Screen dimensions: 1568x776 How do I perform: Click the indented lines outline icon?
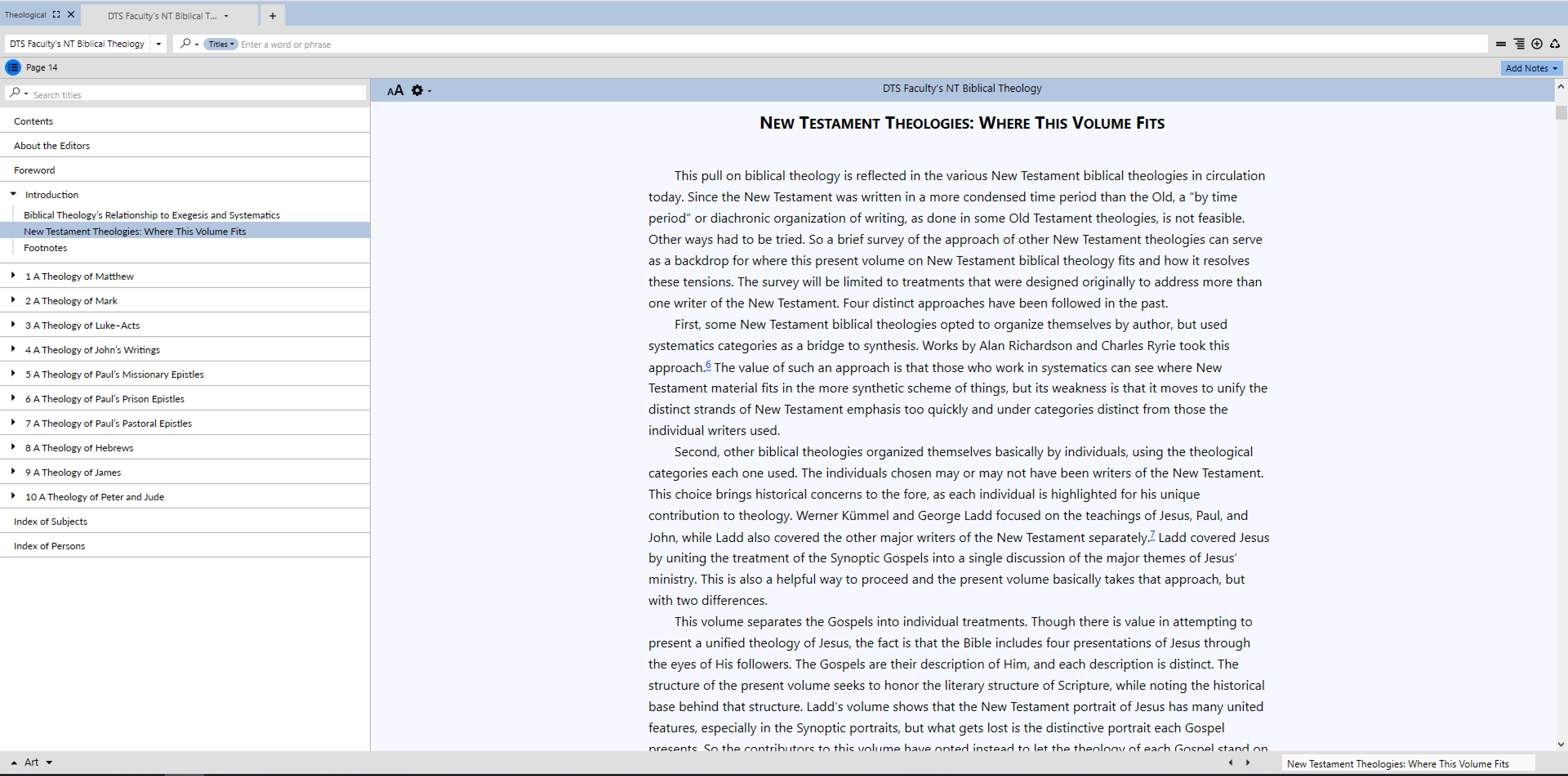tap(1519, 44)
